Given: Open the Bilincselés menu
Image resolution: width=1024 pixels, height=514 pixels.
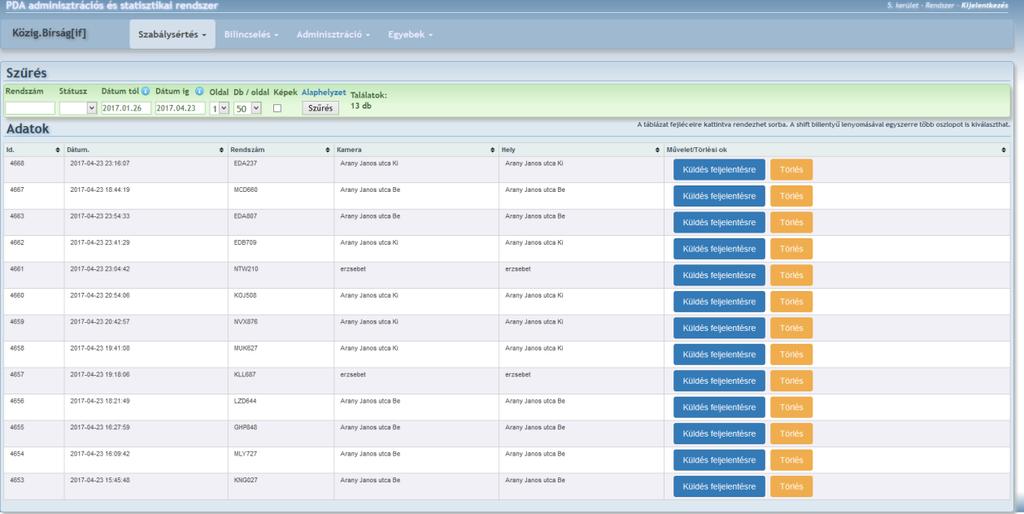Looking at the screenshot, I should [251, 34].
